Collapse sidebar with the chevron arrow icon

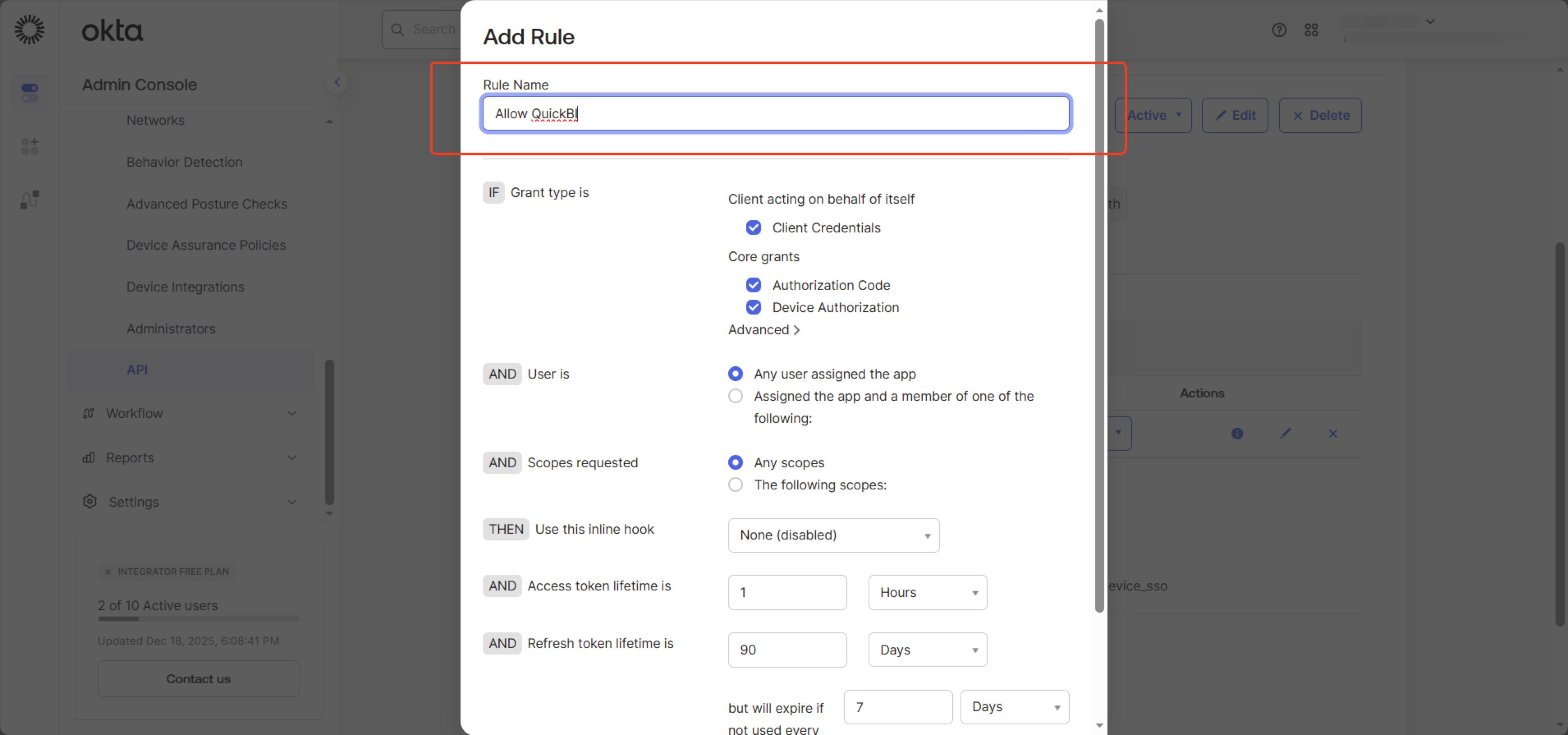pos(337,82)
